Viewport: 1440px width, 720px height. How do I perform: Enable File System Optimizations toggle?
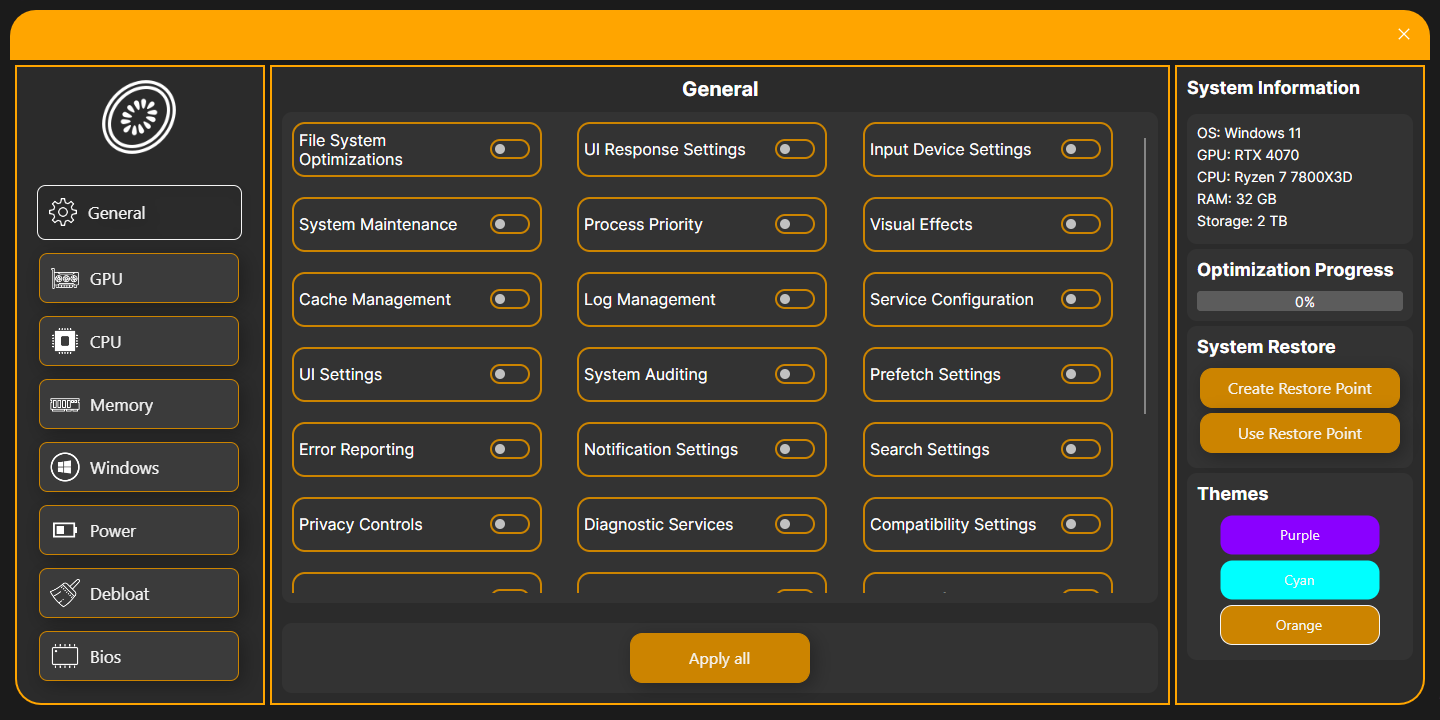(x=509, y=149)
